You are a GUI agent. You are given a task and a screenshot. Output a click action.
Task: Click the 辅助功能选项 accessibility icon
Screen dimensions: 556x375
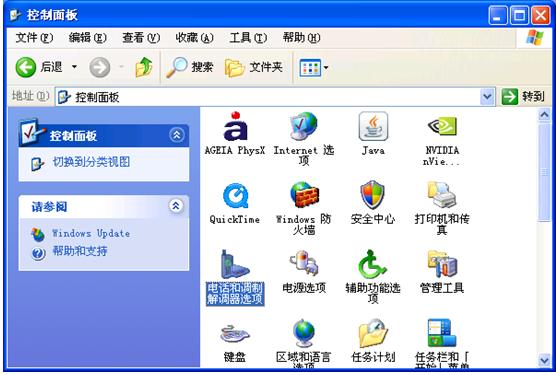point(372,264)
